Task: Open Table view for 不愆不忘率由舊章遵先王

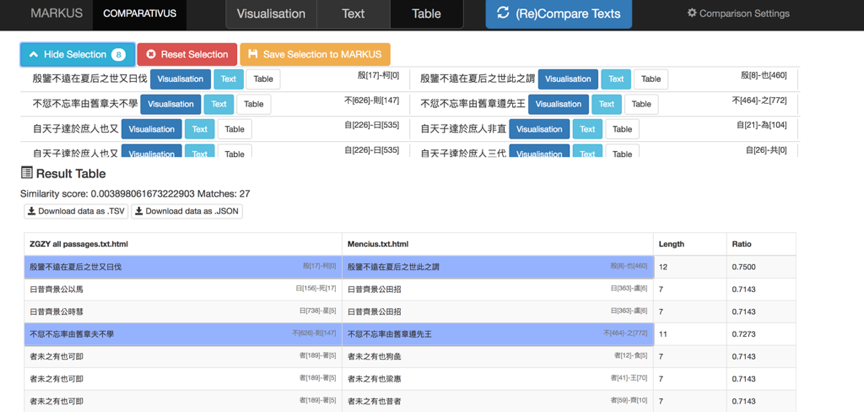Action: pos(641,104)
